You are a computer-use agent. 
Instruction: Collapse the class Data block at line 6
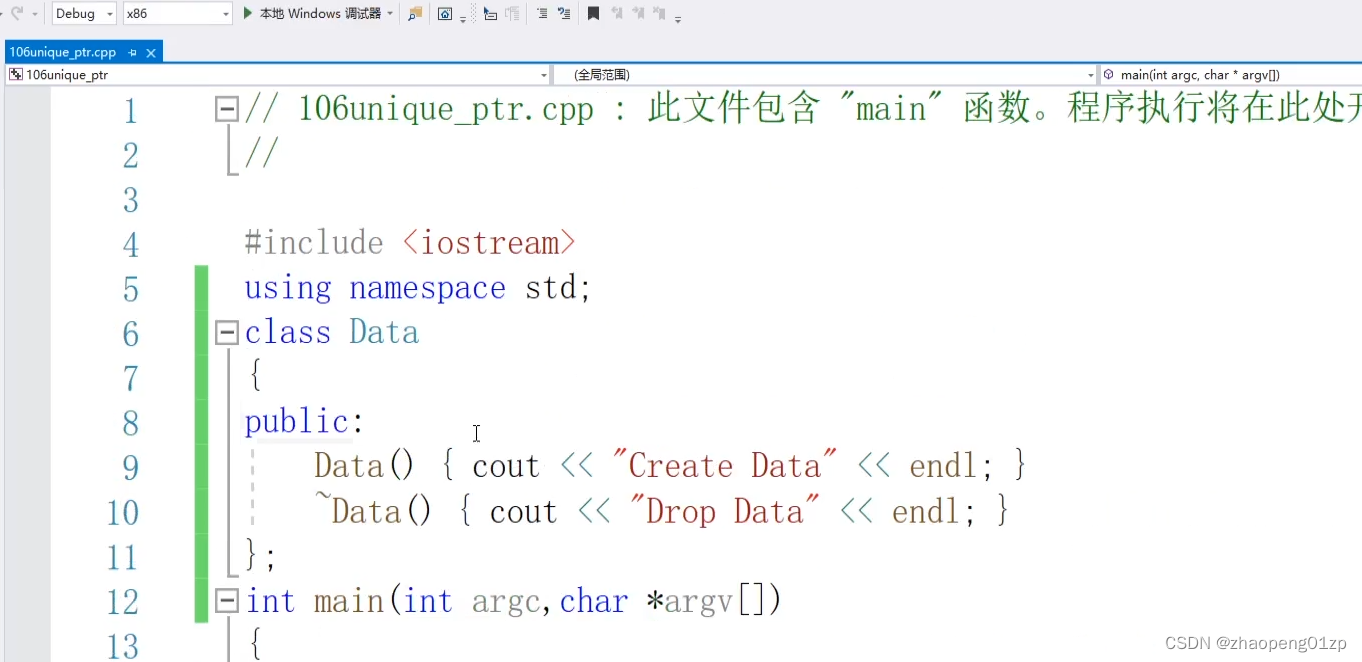click(x=227, y=332)
